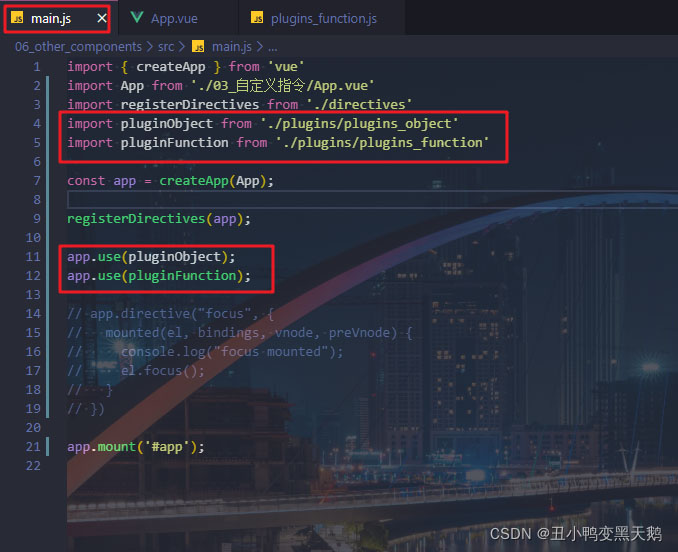Viewport: 678px width, 552px height.
Task: Click the Vue icon on App.vue tab
Action: click(x=137, y=17)
